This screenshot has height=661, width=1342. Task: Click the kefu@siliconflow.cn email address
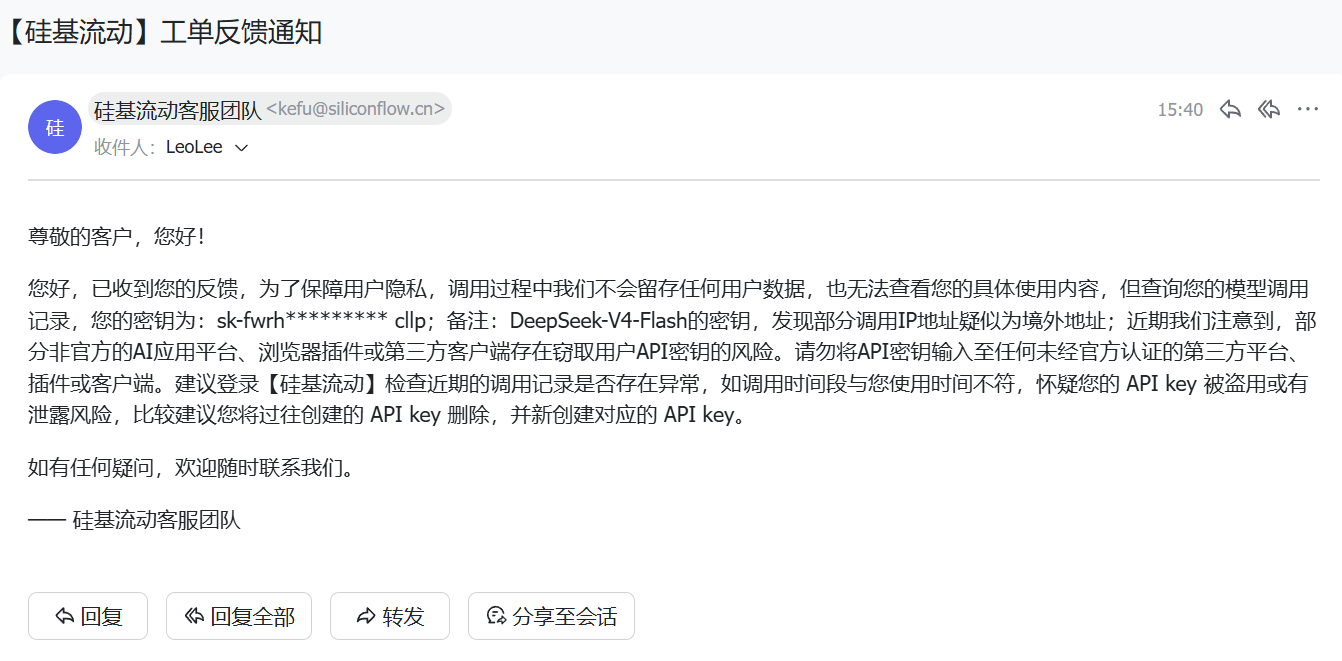(x=356, y=109)
